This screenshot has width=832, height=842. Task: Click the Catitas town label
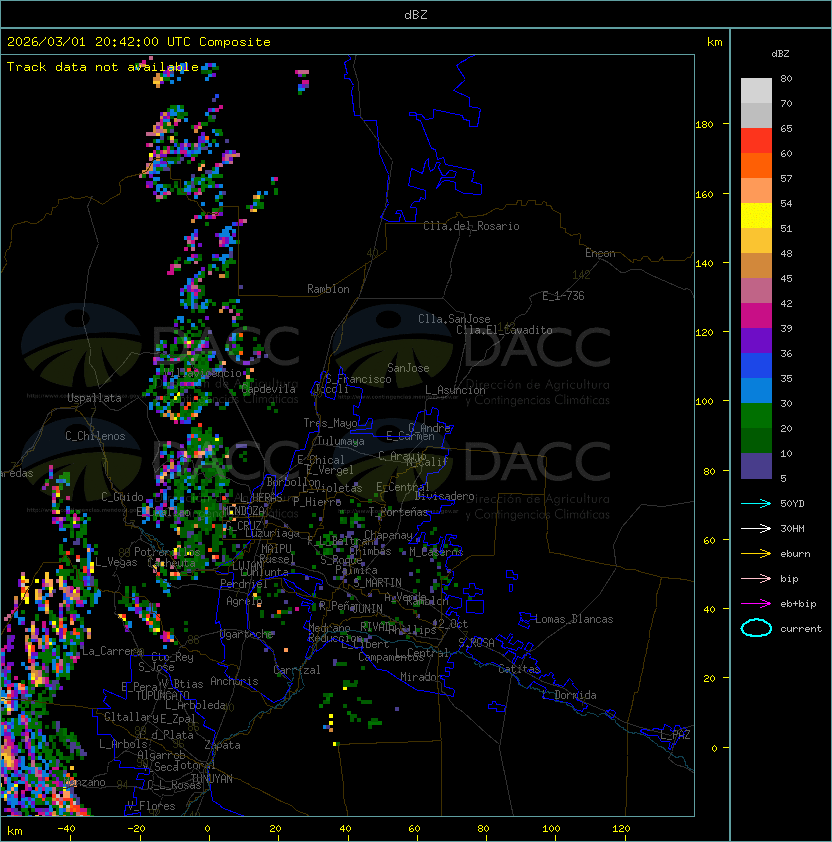pos(518,668)
